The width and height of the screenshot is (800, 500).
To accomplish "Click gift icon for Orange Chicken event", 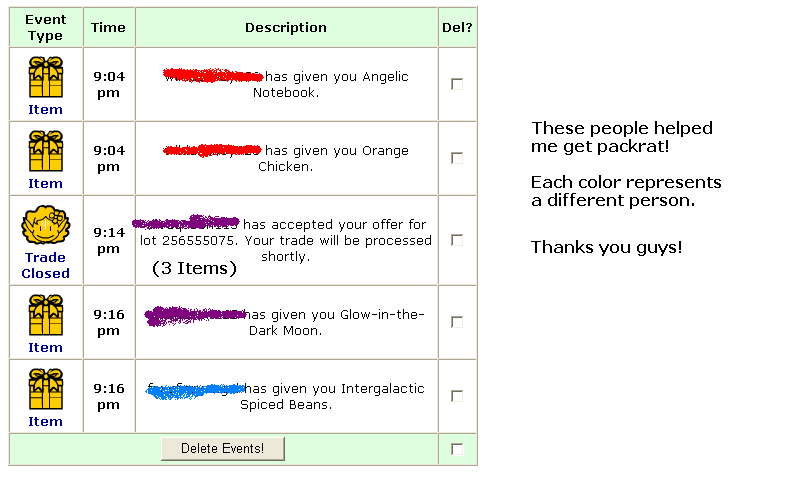I will tap(46, 151).
